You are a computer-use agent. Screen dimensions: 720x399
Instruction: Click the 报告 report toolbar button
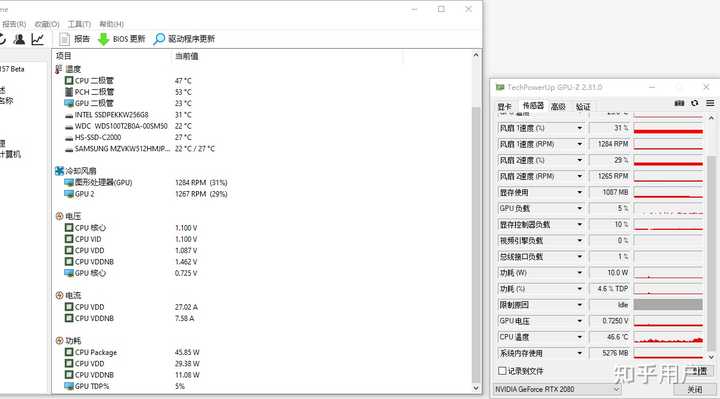click(x=74, y=39)
